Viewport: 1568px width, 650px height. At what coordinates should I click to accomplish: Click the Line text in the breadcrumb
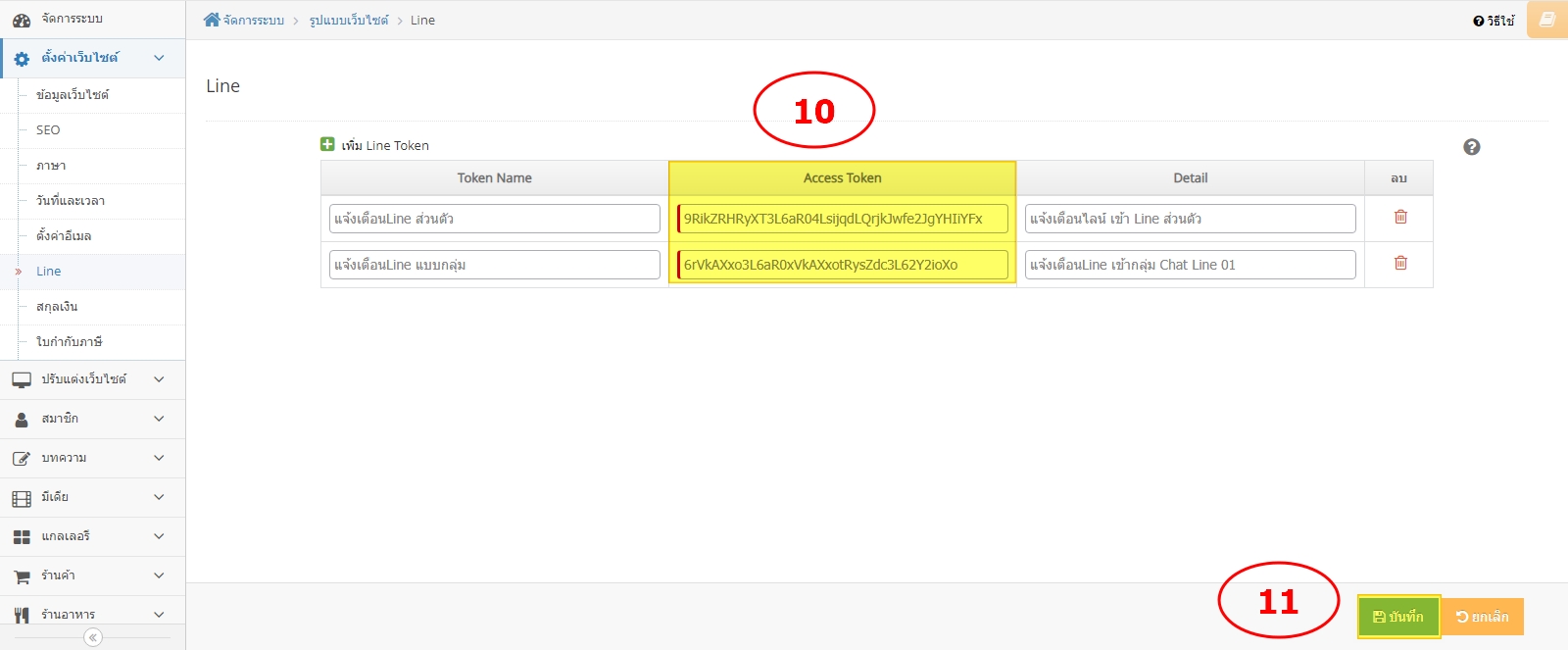coord(422,20)
